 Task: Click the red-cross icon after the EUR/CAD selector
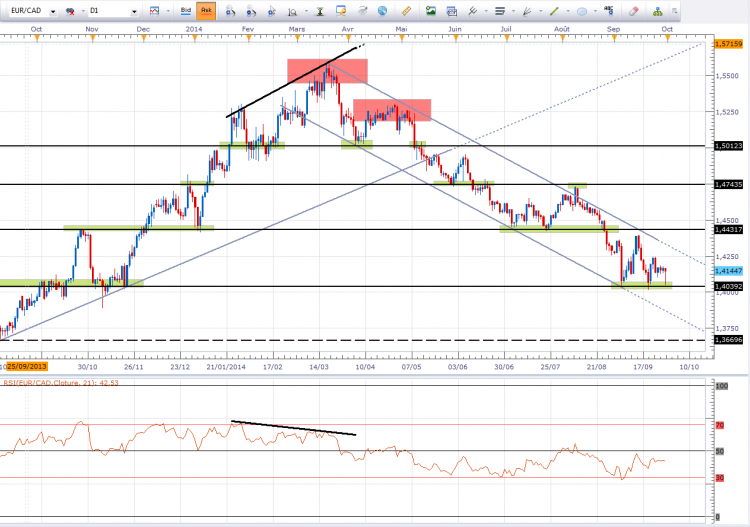[x=70, y=11]
